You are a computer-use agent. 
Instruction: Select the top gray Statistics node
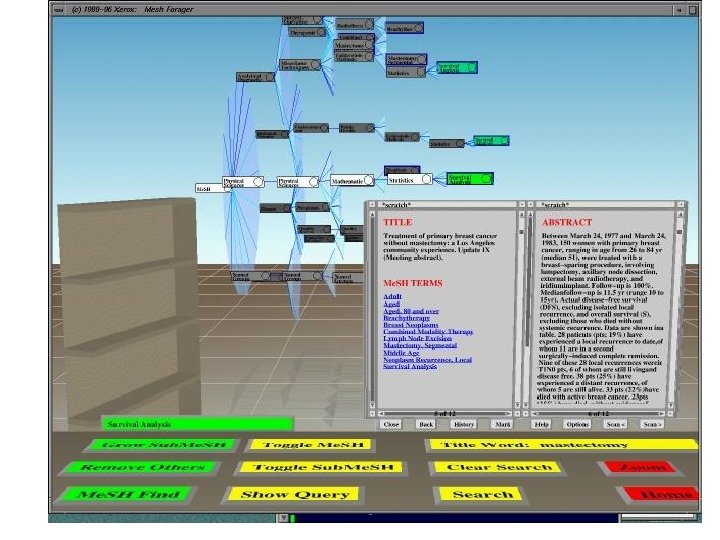406,73
